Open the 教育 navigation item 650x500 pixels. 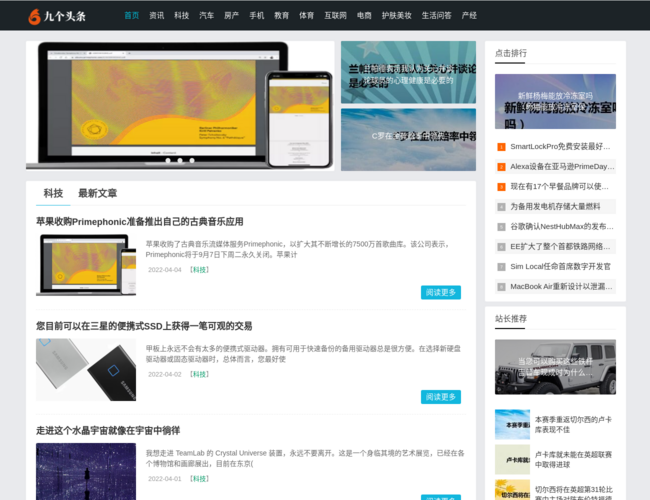click(x=281, y=16)
